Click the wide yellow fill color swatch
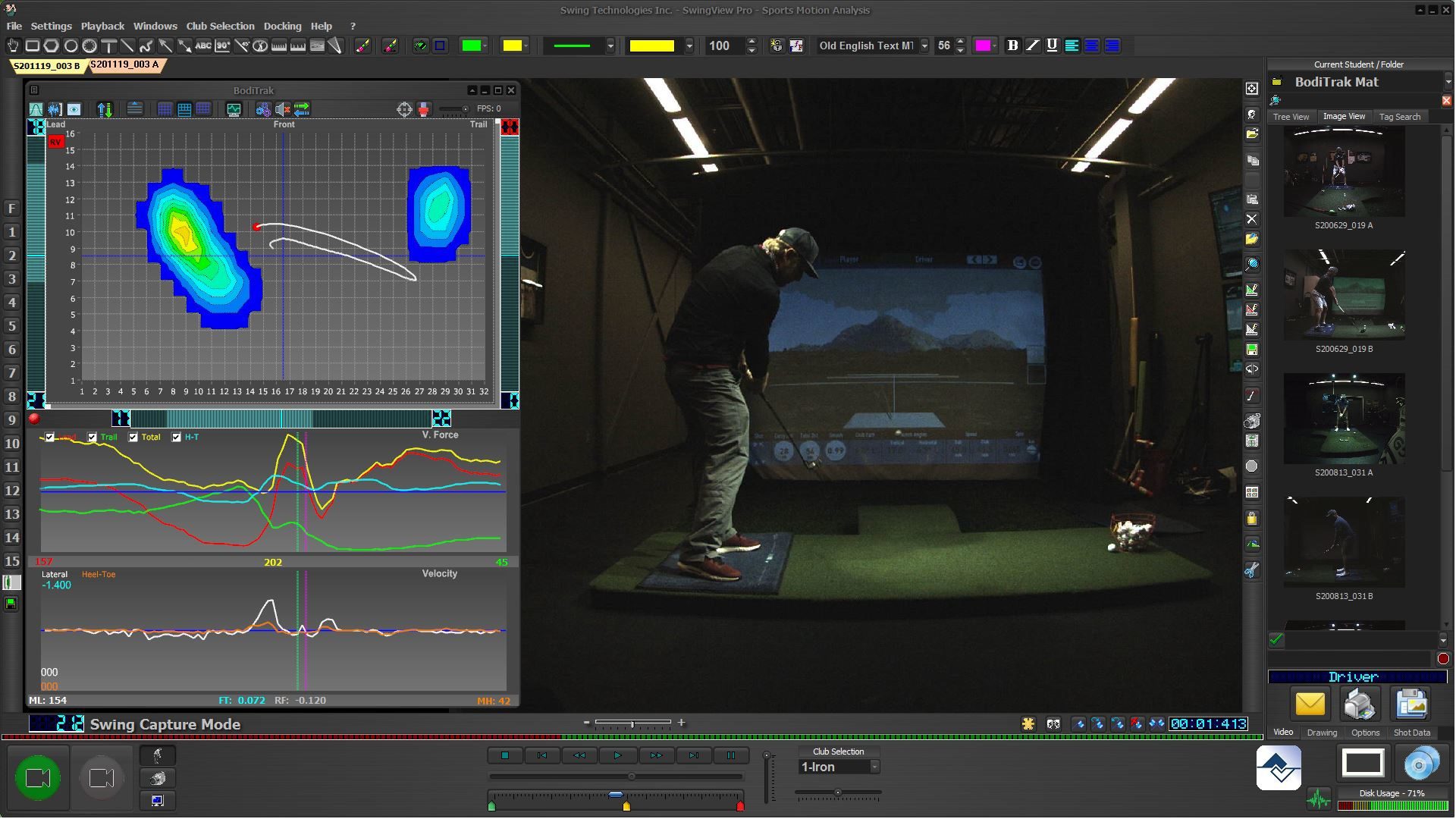Screen dimensions: 1456x819 [652, 45]
